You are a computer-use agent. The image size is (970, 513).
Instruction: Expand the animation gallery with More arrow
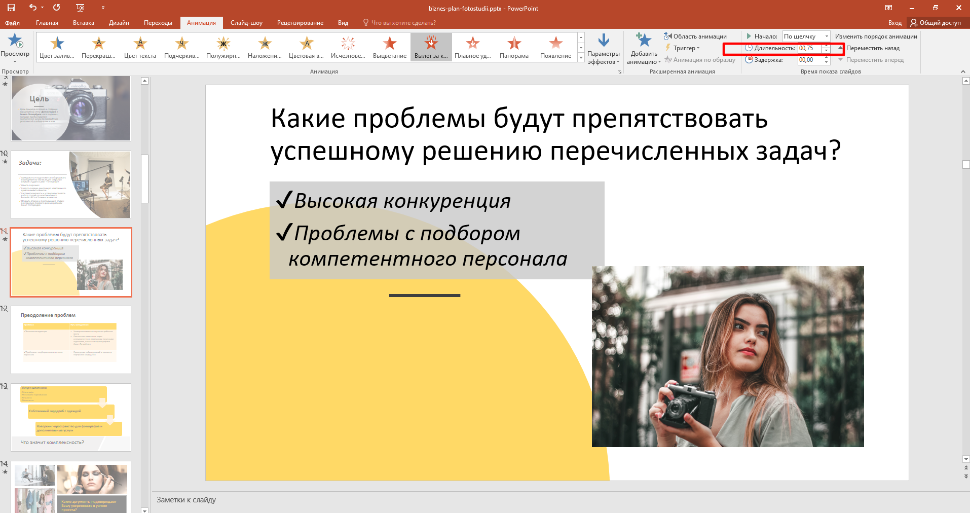580,58
